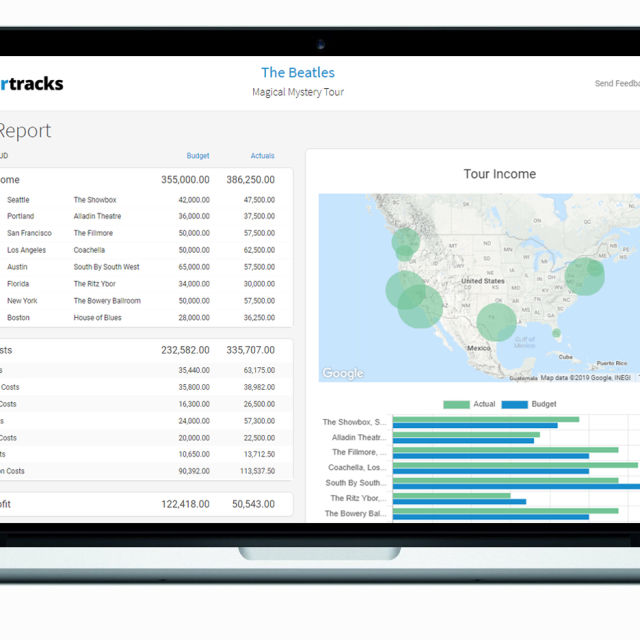Click Boston actual value 36,250.00
The image size is (640, 640).
pyautogui.click(x=259, y=318)
